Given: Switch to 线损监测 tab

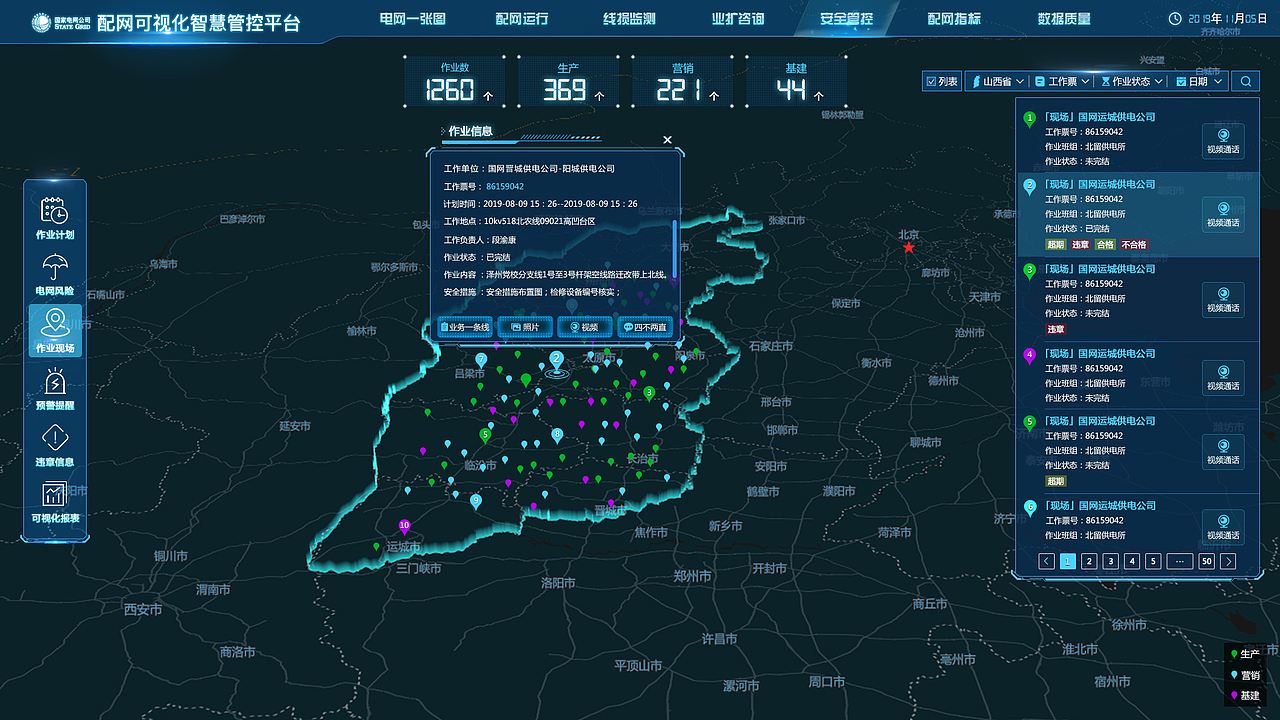Looking at the screenshot, I should [630, 19].
